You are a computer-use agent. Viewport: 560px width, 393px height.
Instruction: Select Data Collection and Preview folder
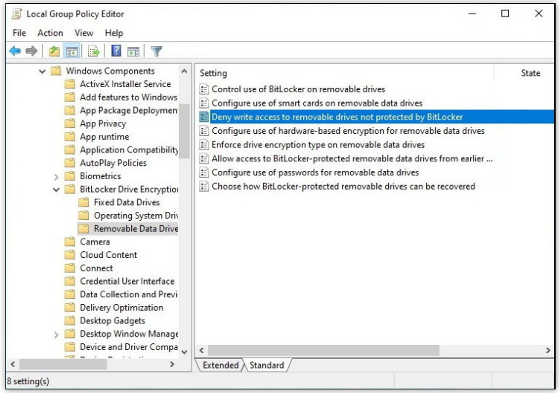(x=129, y=294)
